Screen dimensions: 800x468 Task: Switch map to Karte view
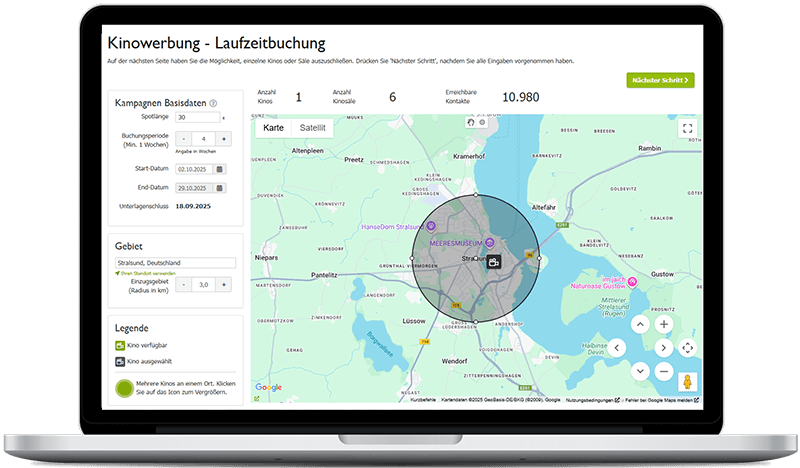coord(274,128)
